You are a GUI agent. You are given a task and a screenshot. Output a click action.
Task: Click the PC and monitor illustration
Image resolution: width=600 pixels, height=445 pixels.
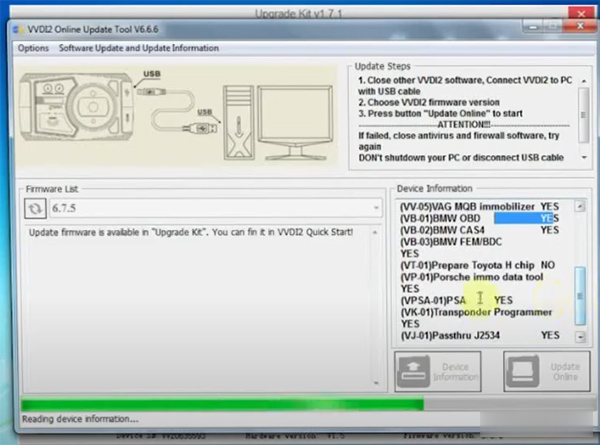[x=278, y=122]
